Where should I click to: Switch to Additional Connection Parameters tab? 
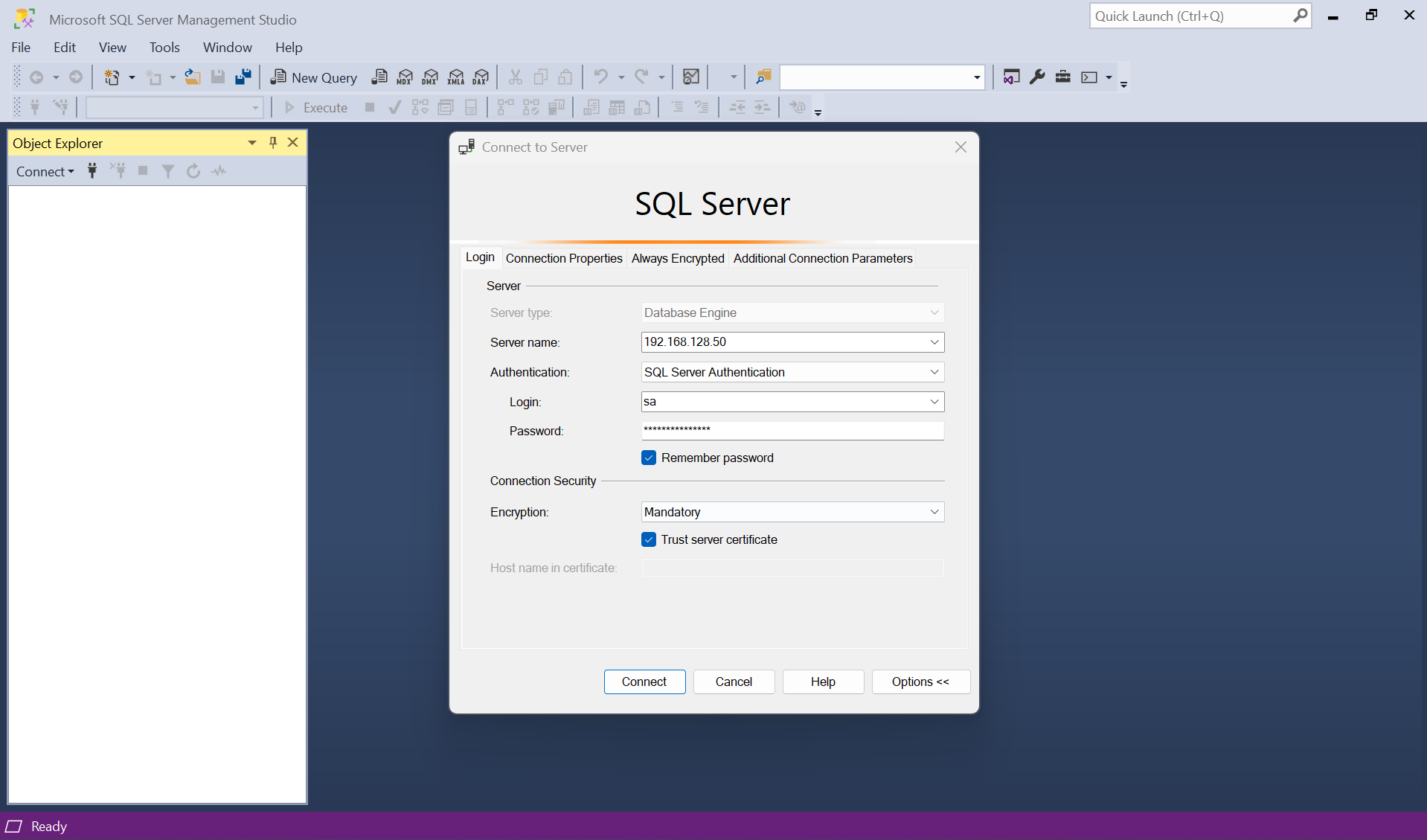[823, 258]
